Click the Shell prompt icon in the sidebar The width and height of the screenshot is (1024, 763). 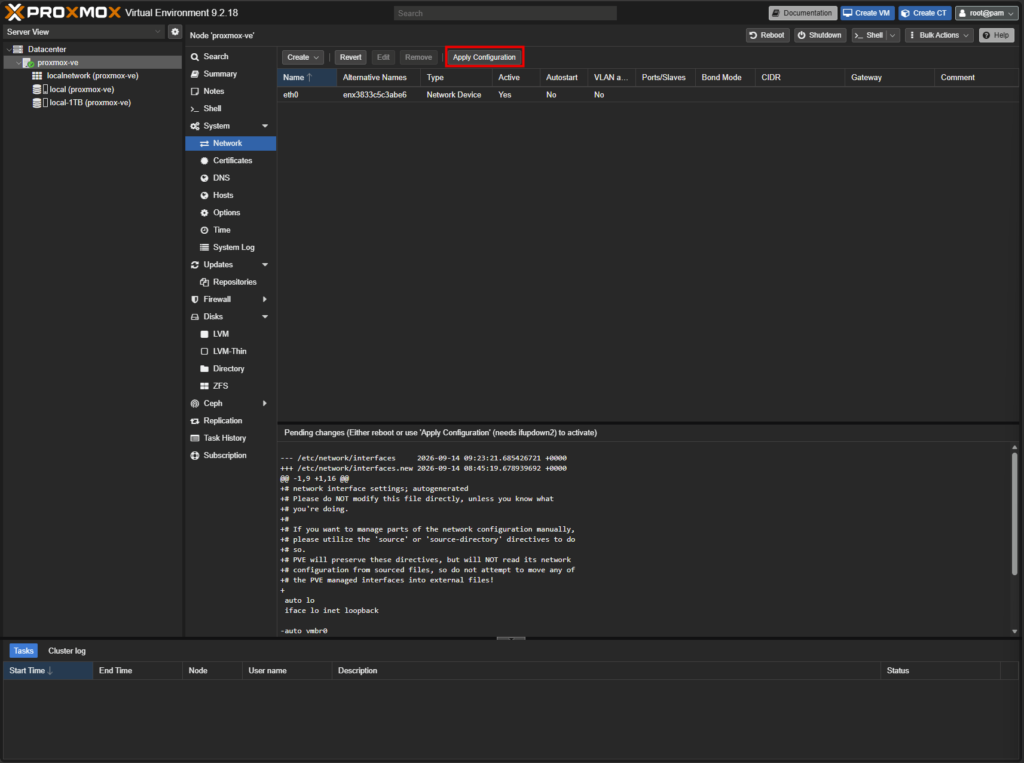click(x=195, y=108)
